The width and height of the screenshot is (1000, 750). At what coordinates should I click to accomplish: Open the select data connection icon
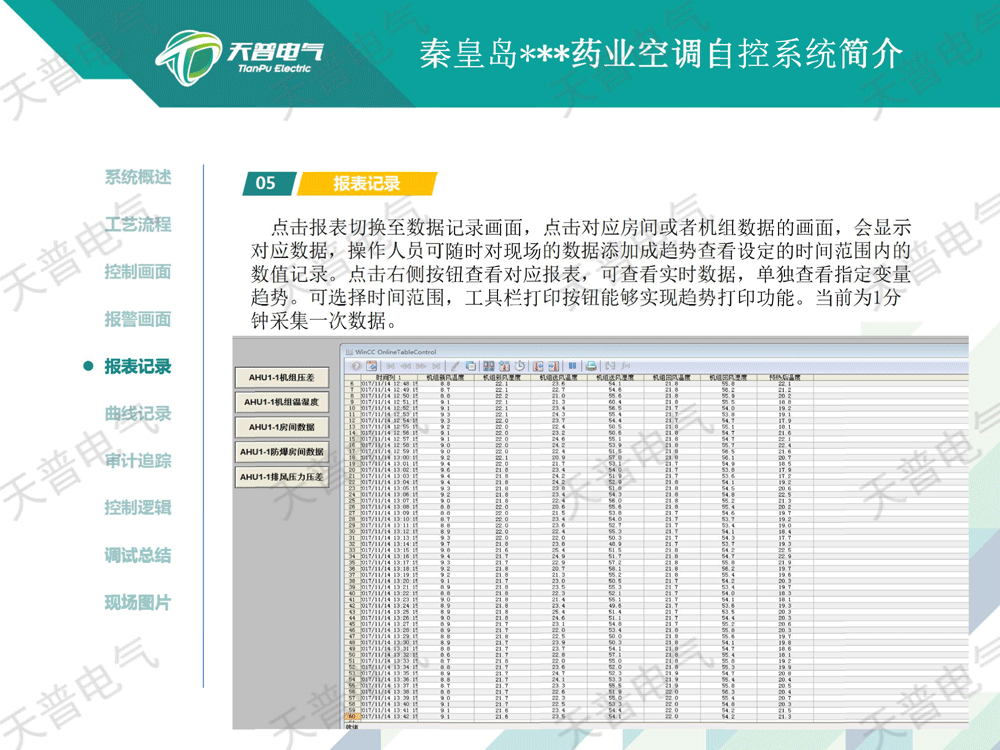pyautogui.click(x=489, y=366)
